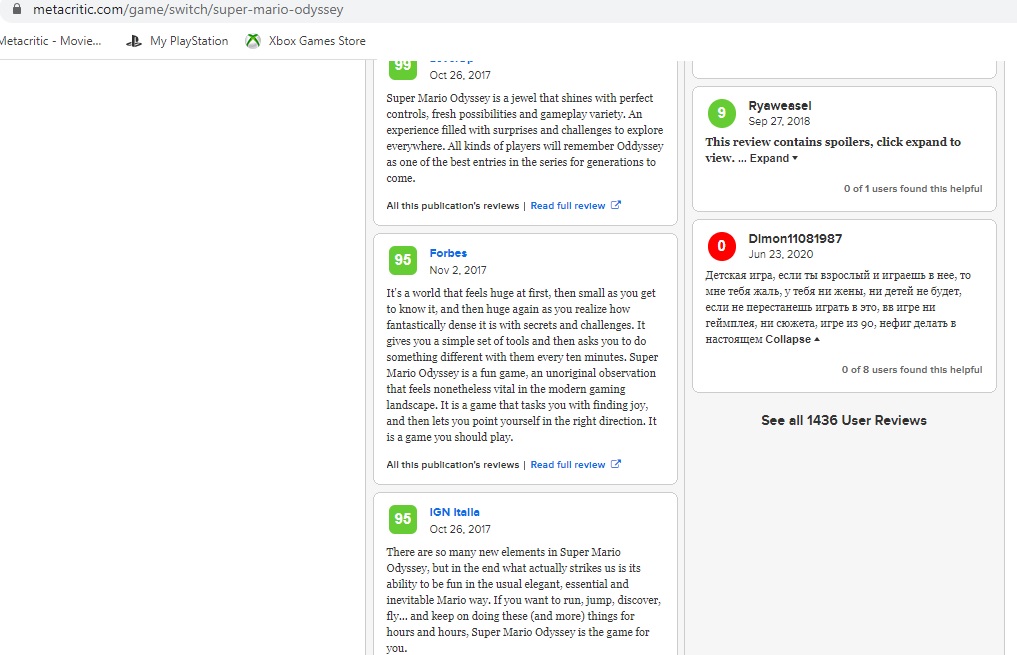The height and width of the screenshot is (655, 1017).
Task: Click the Nov 2, 2017 date under Forbes
Action: coord(458,270)
